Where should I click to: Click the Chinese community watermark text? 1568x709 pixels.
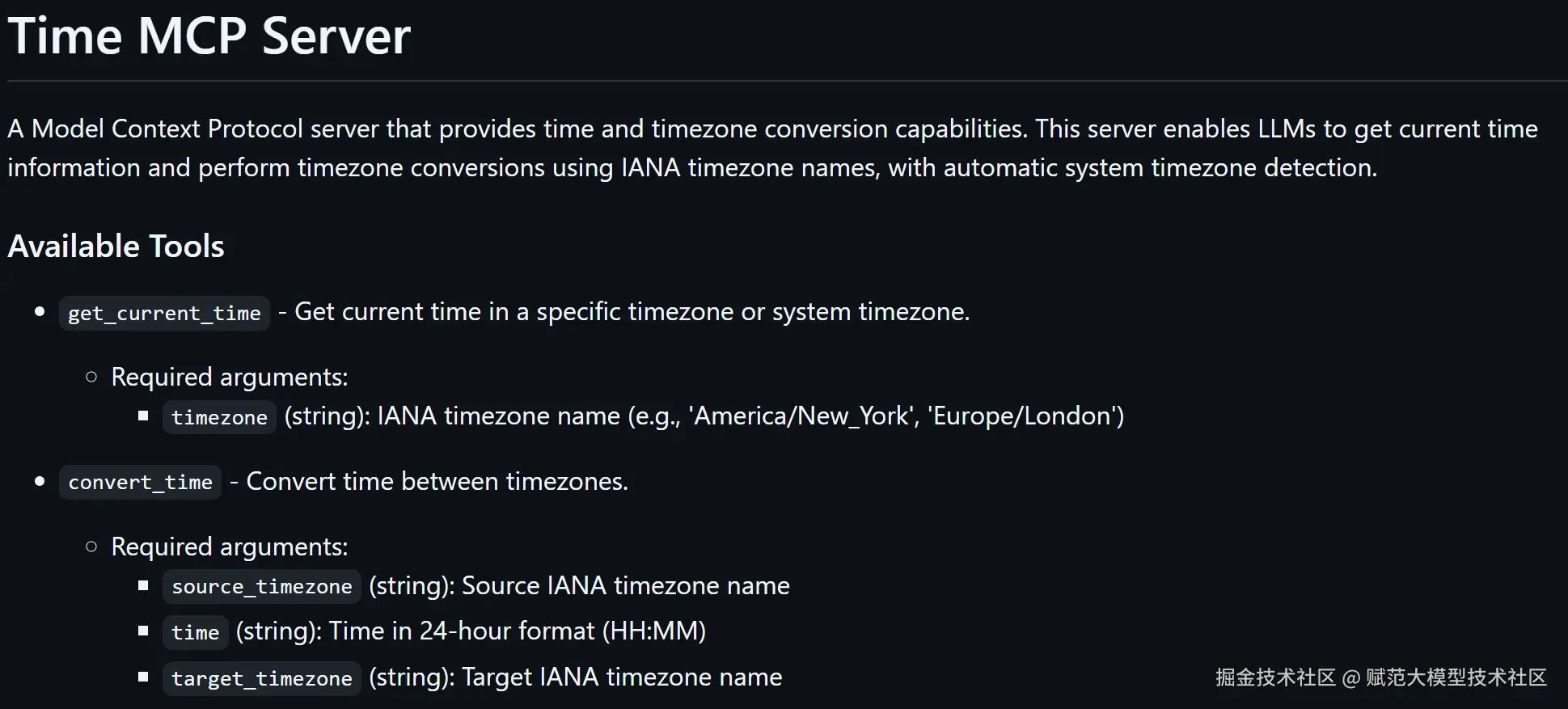(1380, 677)
